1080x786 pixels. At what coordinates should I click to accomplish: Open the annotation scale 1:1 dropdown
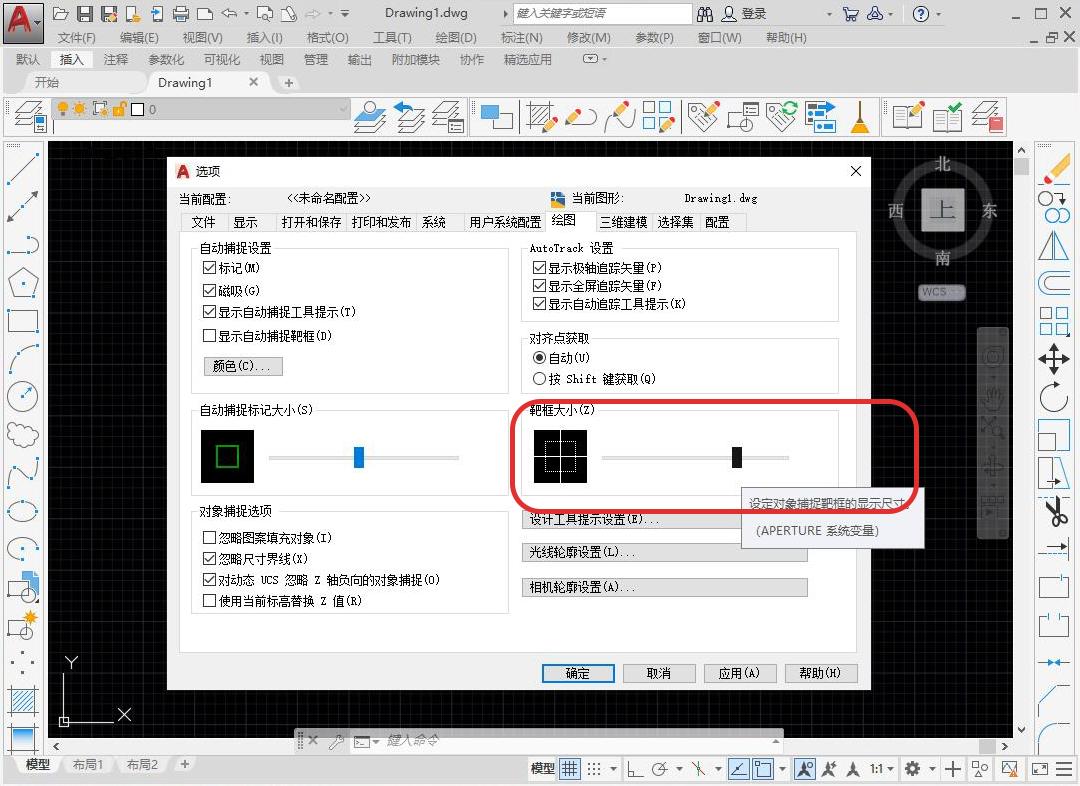click(880, 768)
